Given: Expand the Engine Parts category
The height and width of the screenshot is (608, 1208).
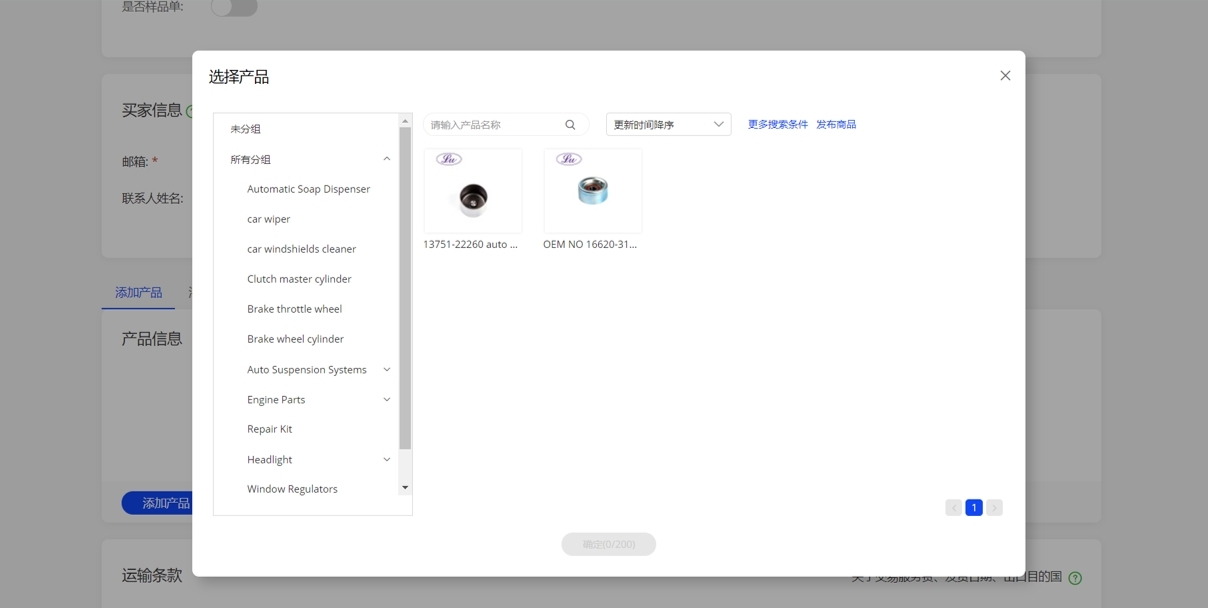Looking at the screenshot, I should tap(387, 400).
